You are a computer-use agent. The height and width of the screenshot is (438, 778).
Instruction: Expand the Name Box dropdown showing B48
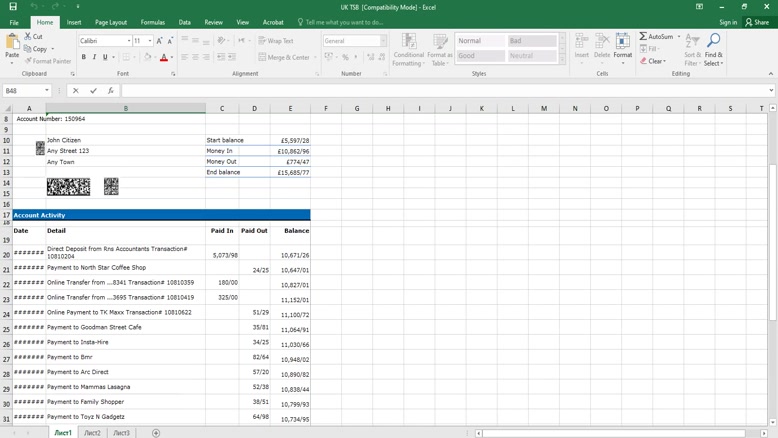coord(47,91)
